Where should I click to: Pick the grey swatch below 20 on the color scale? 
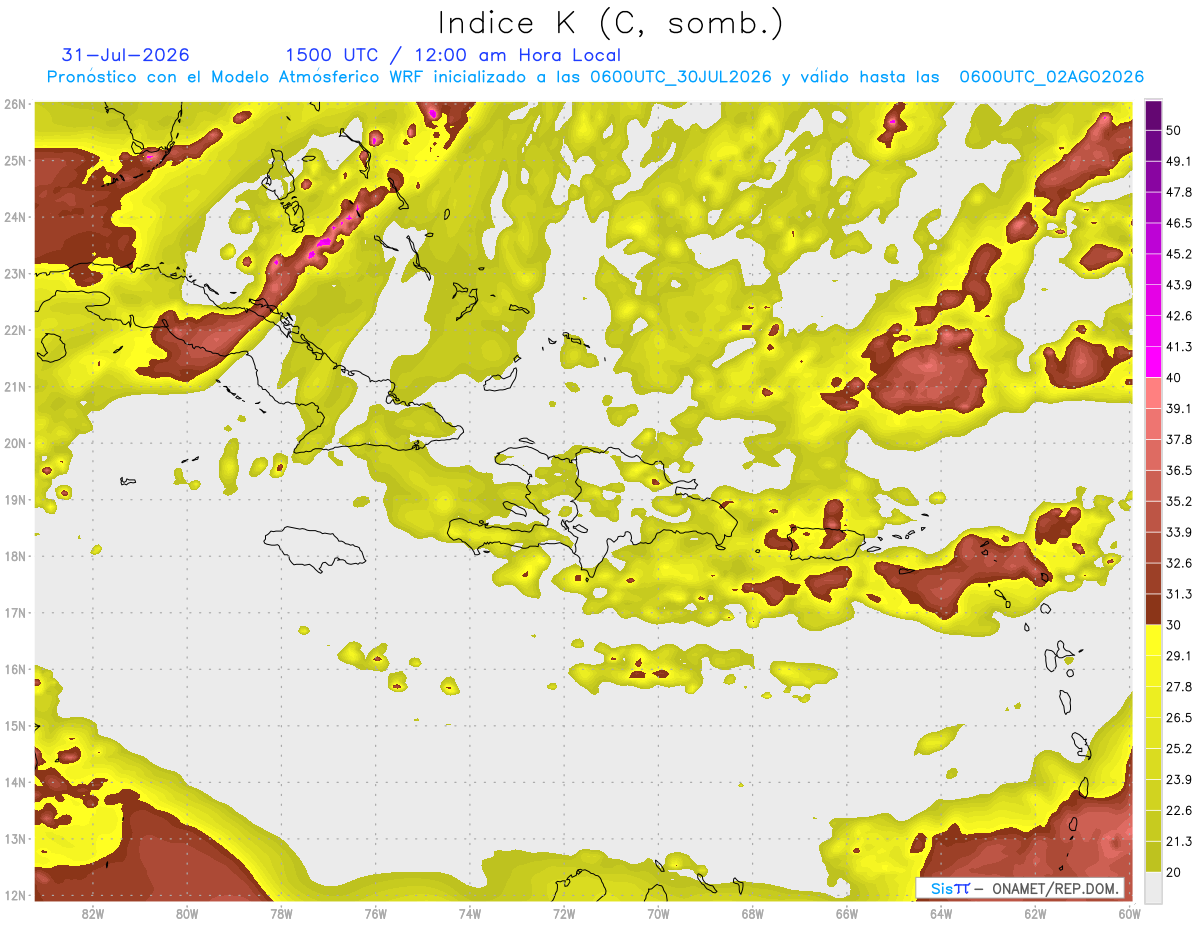click(1153, 886)
